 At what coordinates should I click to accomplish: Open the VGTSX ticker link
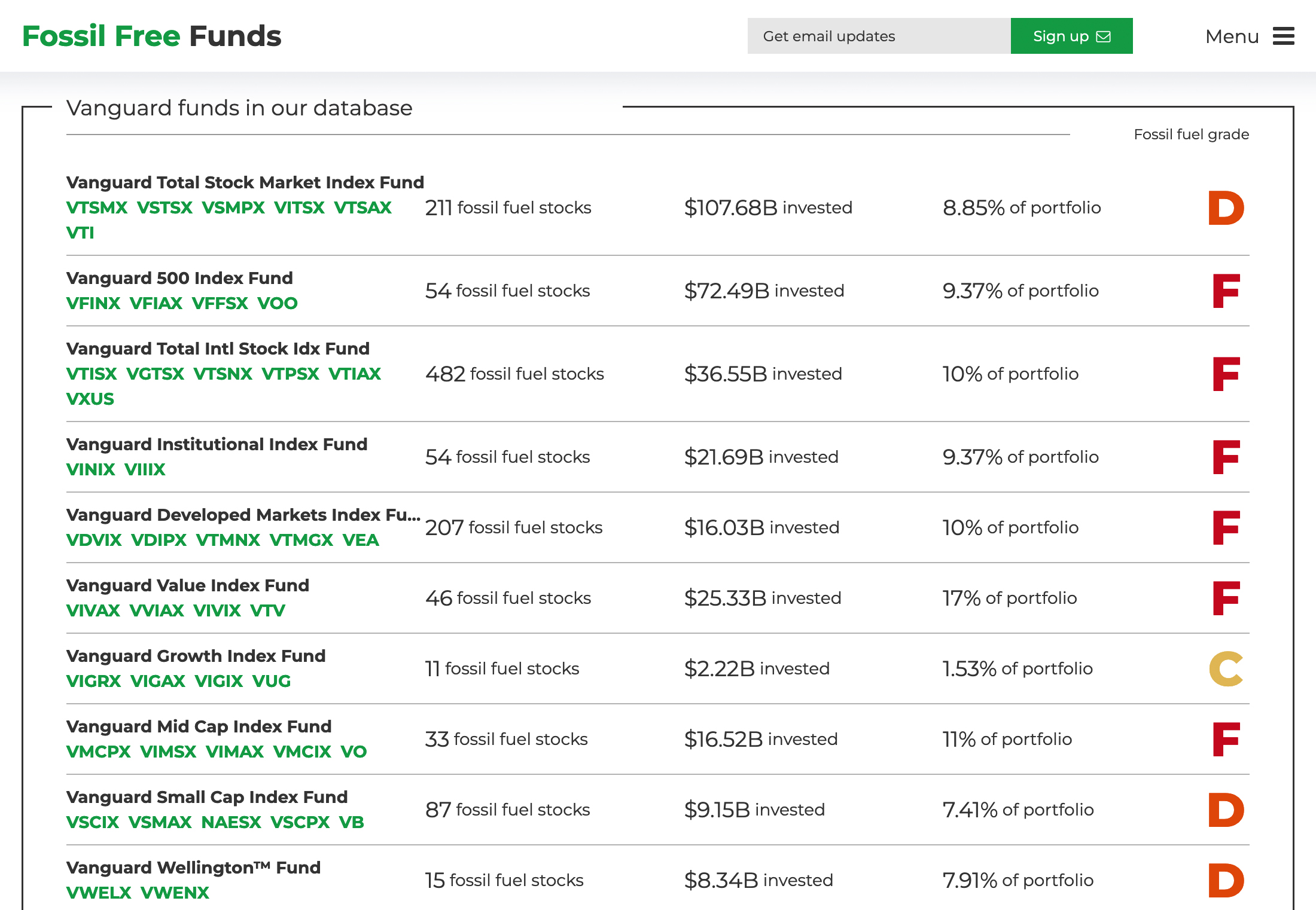coord(156,374)
